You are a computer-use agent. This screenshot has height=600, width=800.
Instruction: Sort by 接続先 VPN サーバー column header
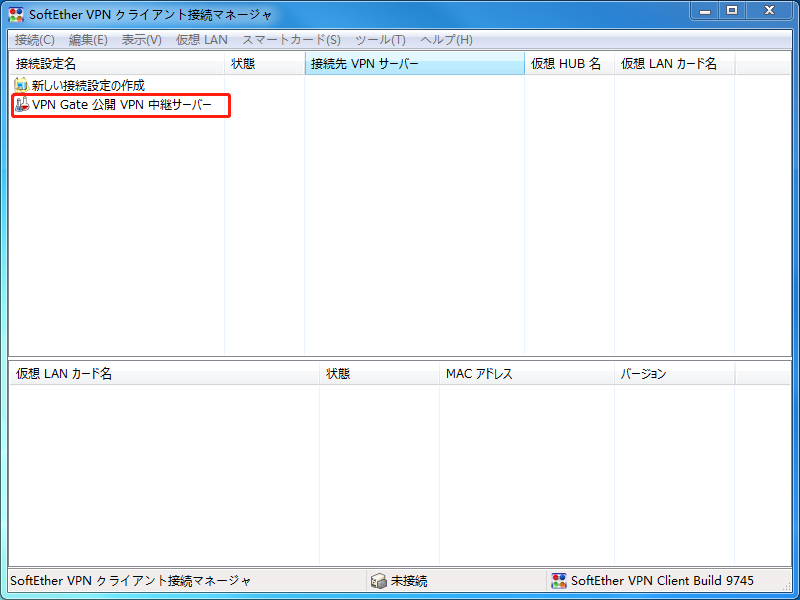(x=415, y=64)
